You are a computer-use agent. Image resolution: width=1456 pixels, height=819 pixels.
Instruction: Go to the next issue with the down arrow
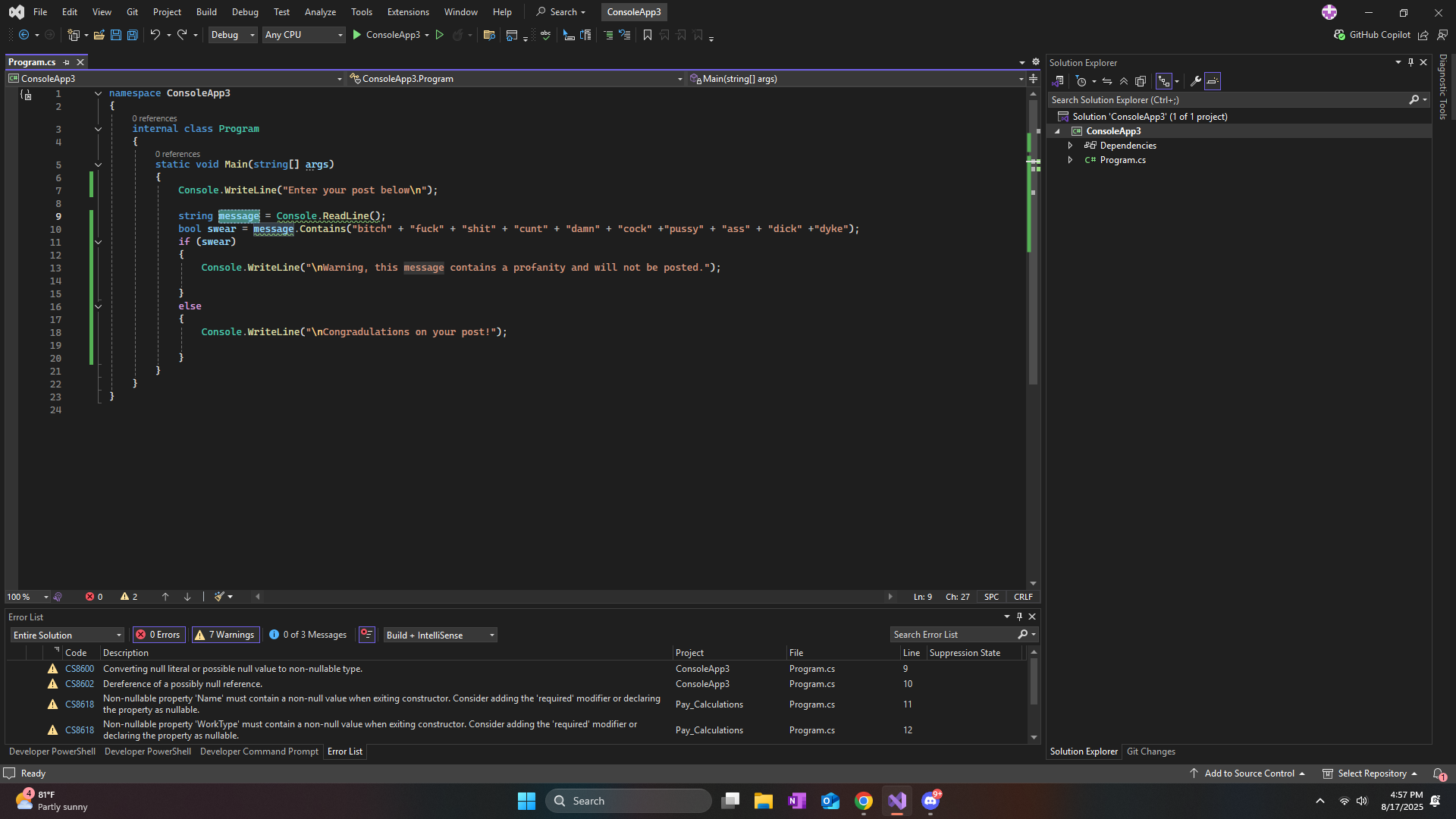point(187,598)
